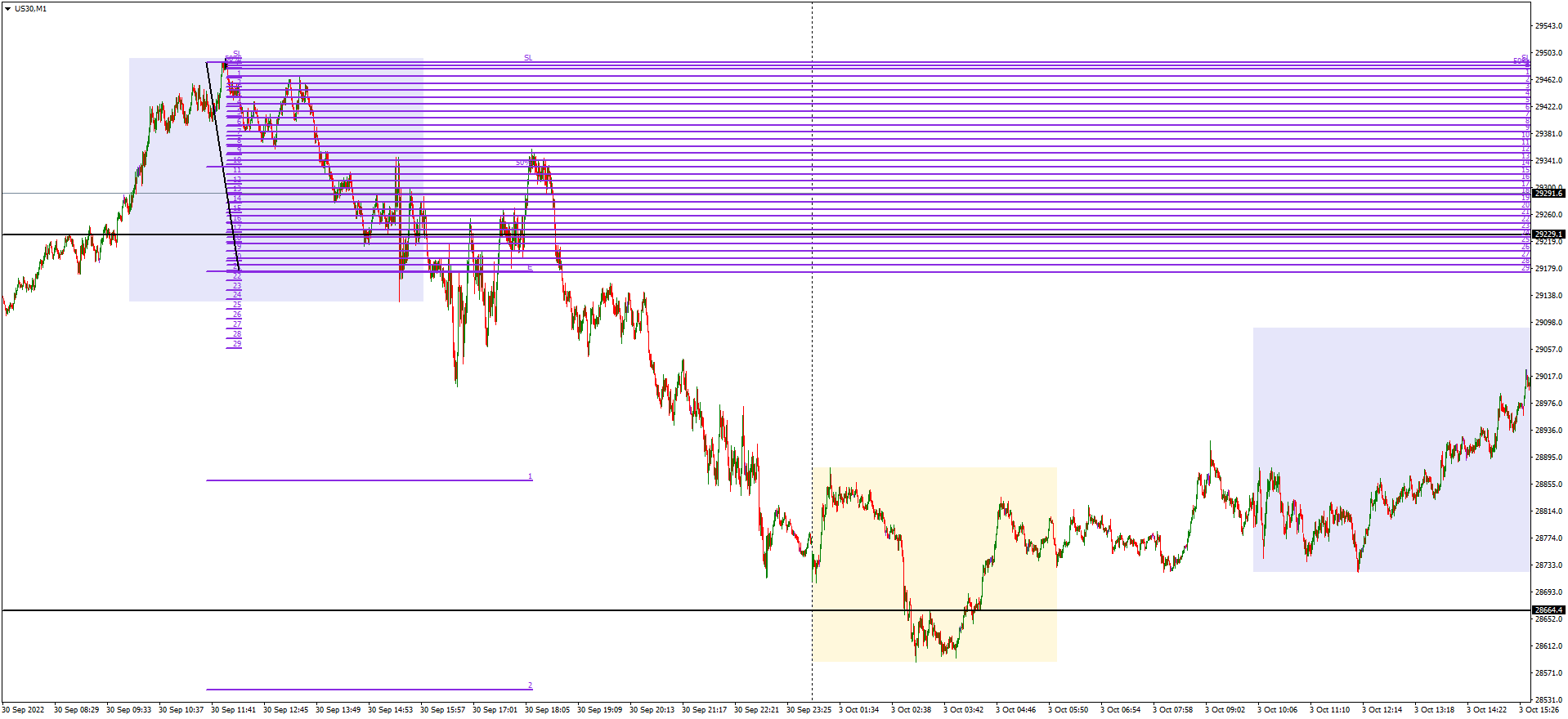
Task: Click the 30 Sep 21:17 time label
Action: pos(704,710)
